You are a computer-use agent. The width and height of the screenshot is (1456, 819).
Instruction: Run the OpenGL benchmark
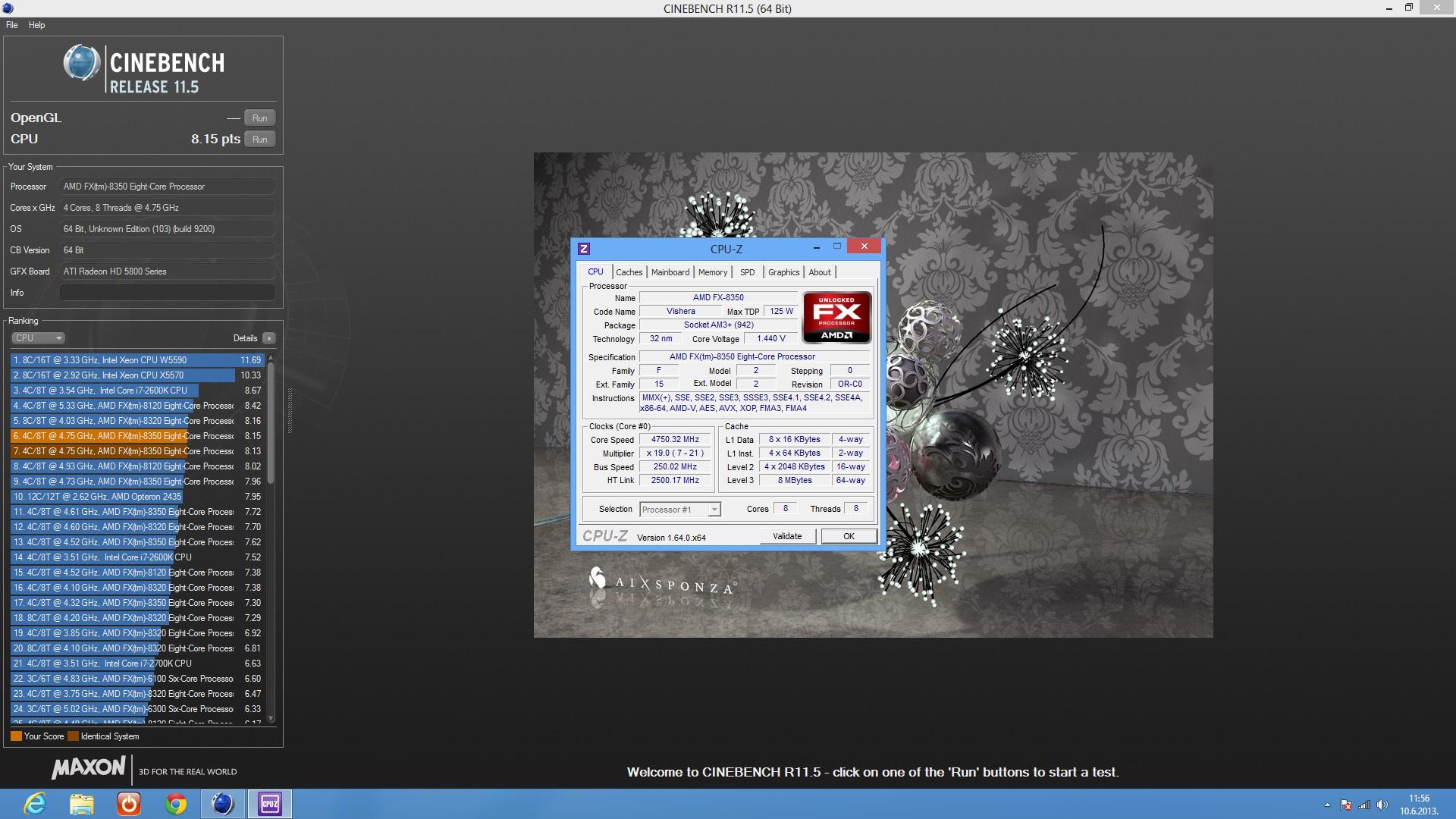[259, 118]
